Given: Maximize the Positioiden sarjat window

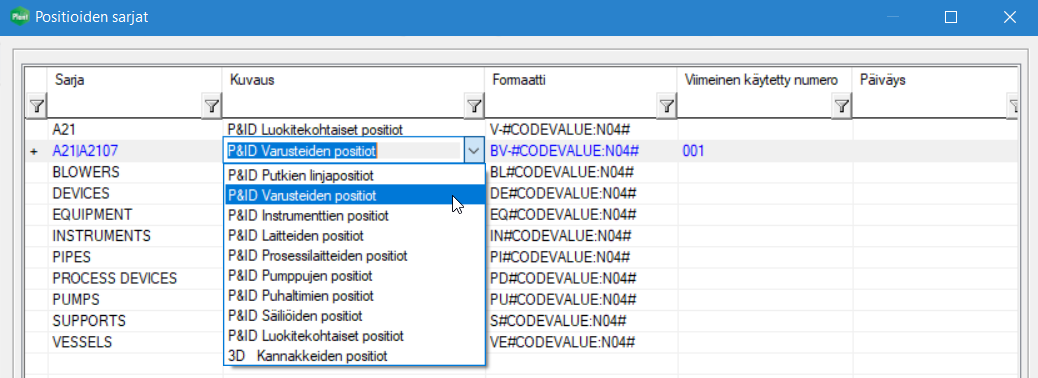Looking at the screenshot, I should tap(951, 17).
